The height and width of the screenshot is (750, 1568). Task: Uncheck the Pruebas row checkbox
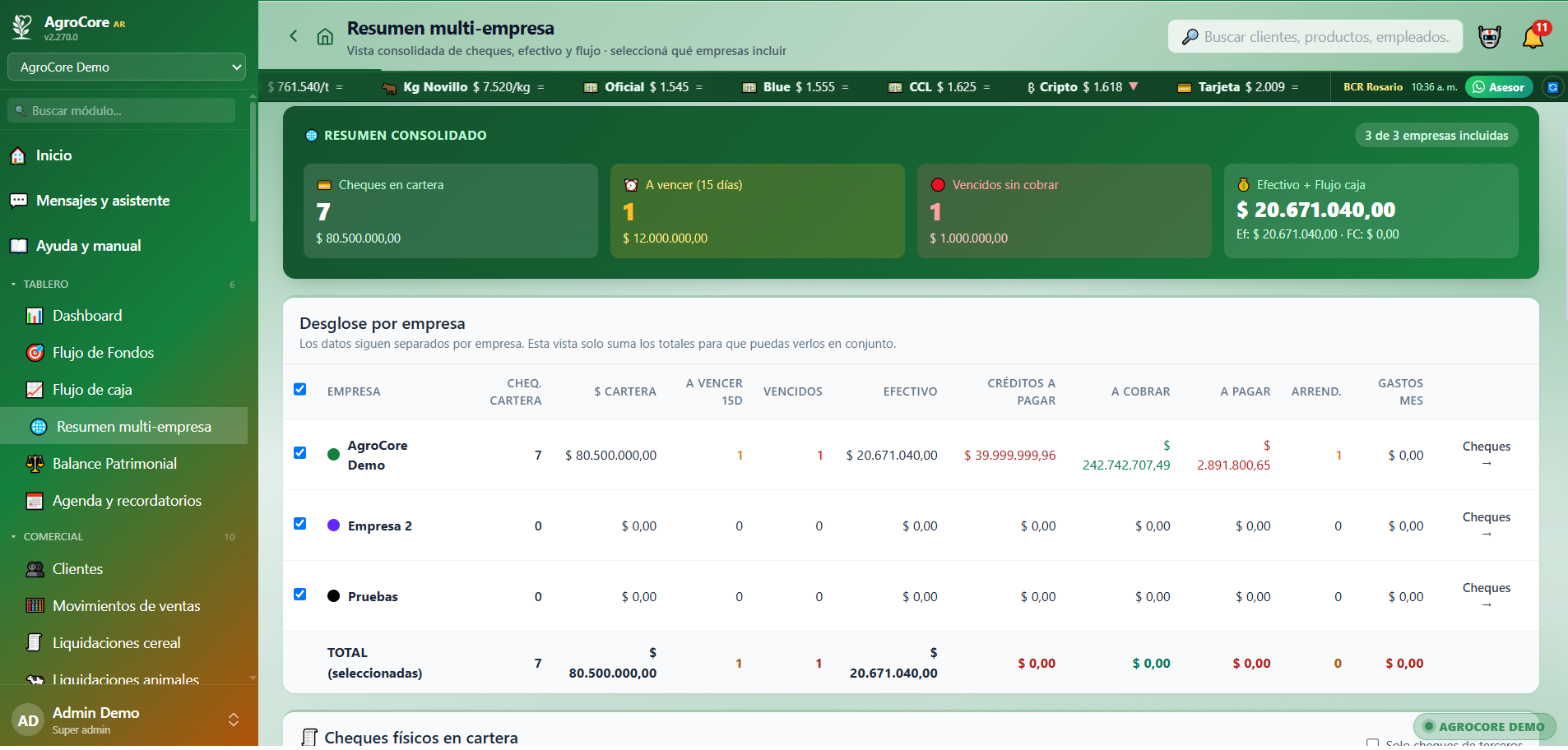point(300,595)
